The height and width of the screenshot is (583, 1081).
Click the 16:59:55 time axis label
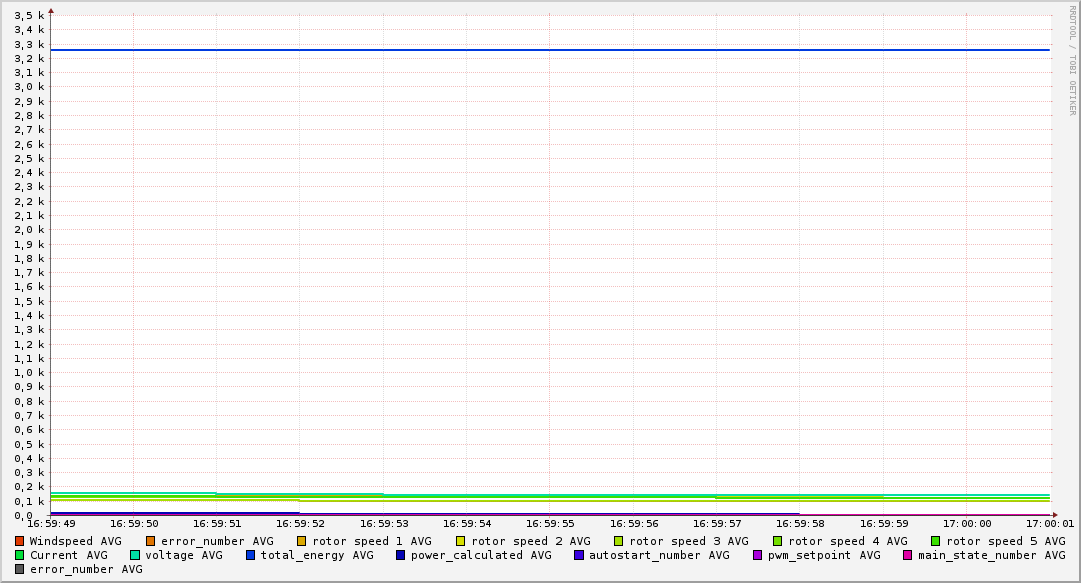[x=549, y=523]
